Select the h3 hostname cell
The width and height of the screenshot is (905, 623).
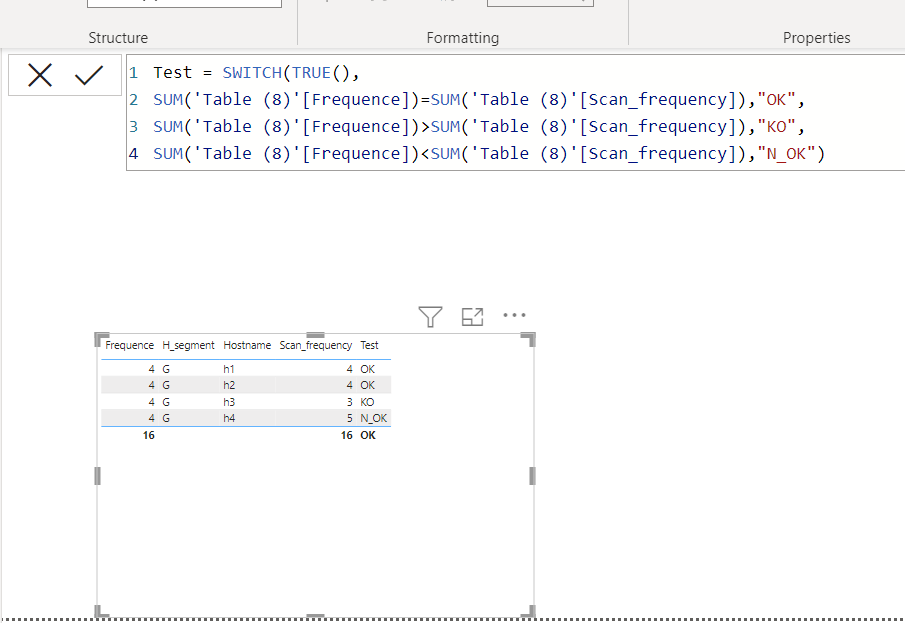click(x=229, y=402)
